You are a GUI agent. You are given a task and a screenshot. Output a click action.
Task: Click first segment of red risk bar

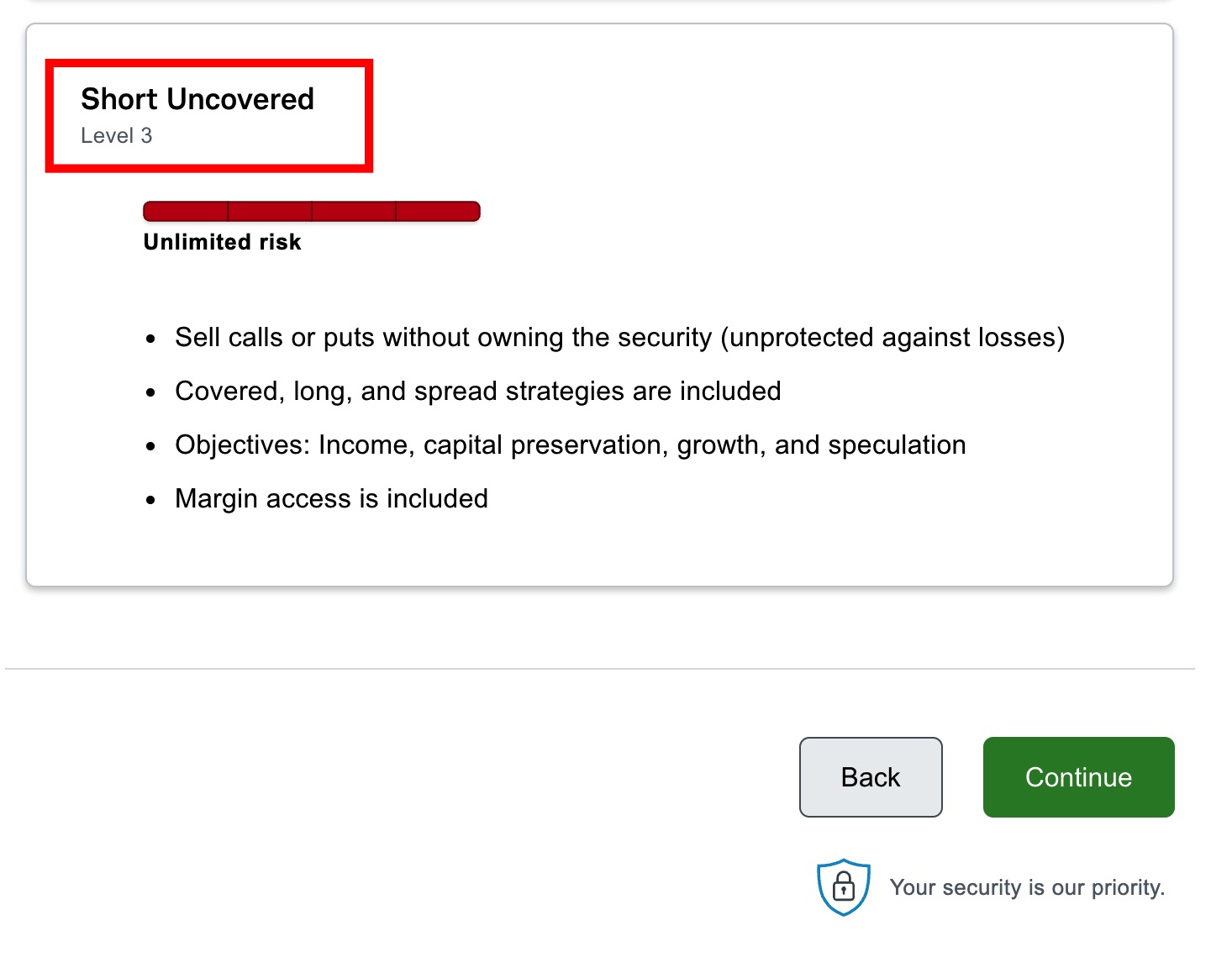[186, 212]
